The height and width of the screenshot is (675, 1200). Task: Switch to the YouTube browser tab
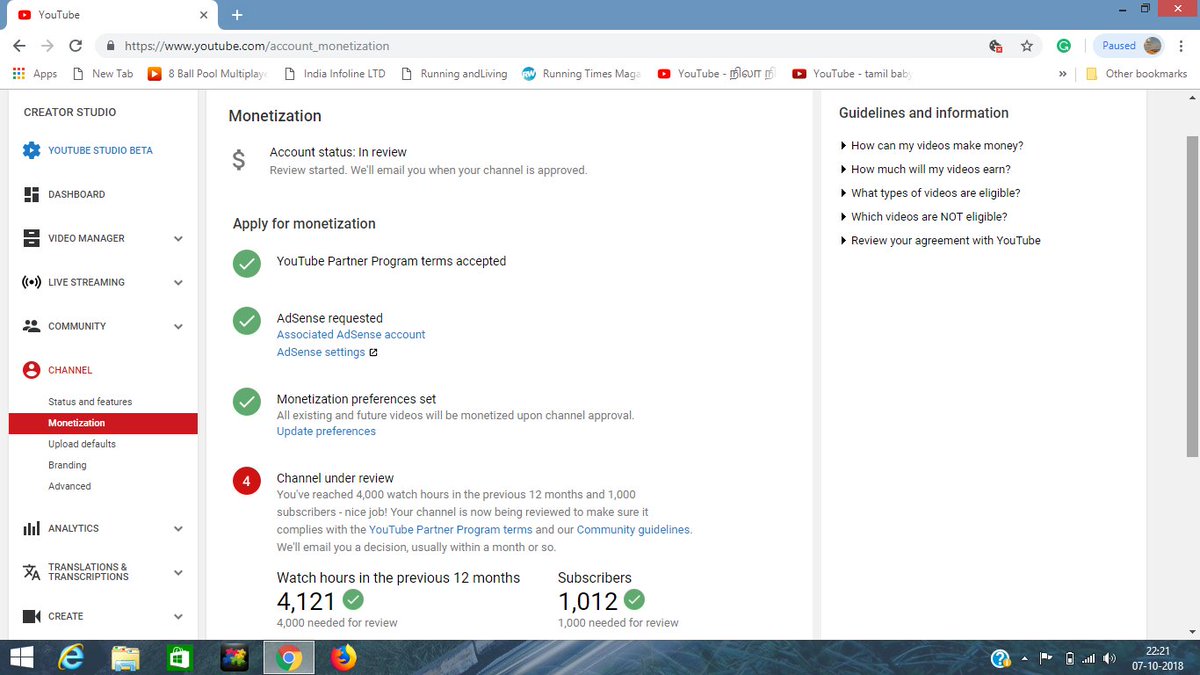110,15
